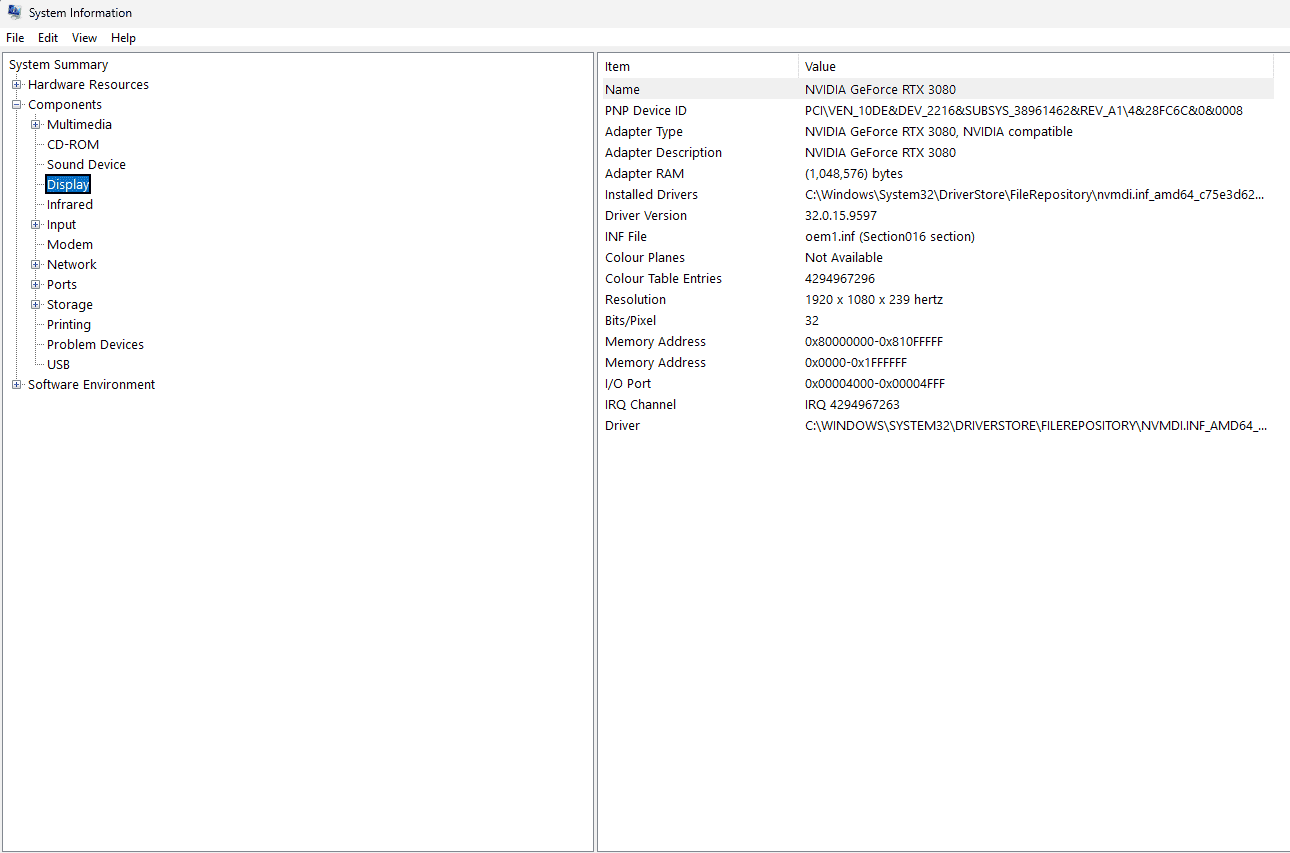Screen dimensions: 1290x853
Task: Select Ports tree item
Action: pos(62,285)
